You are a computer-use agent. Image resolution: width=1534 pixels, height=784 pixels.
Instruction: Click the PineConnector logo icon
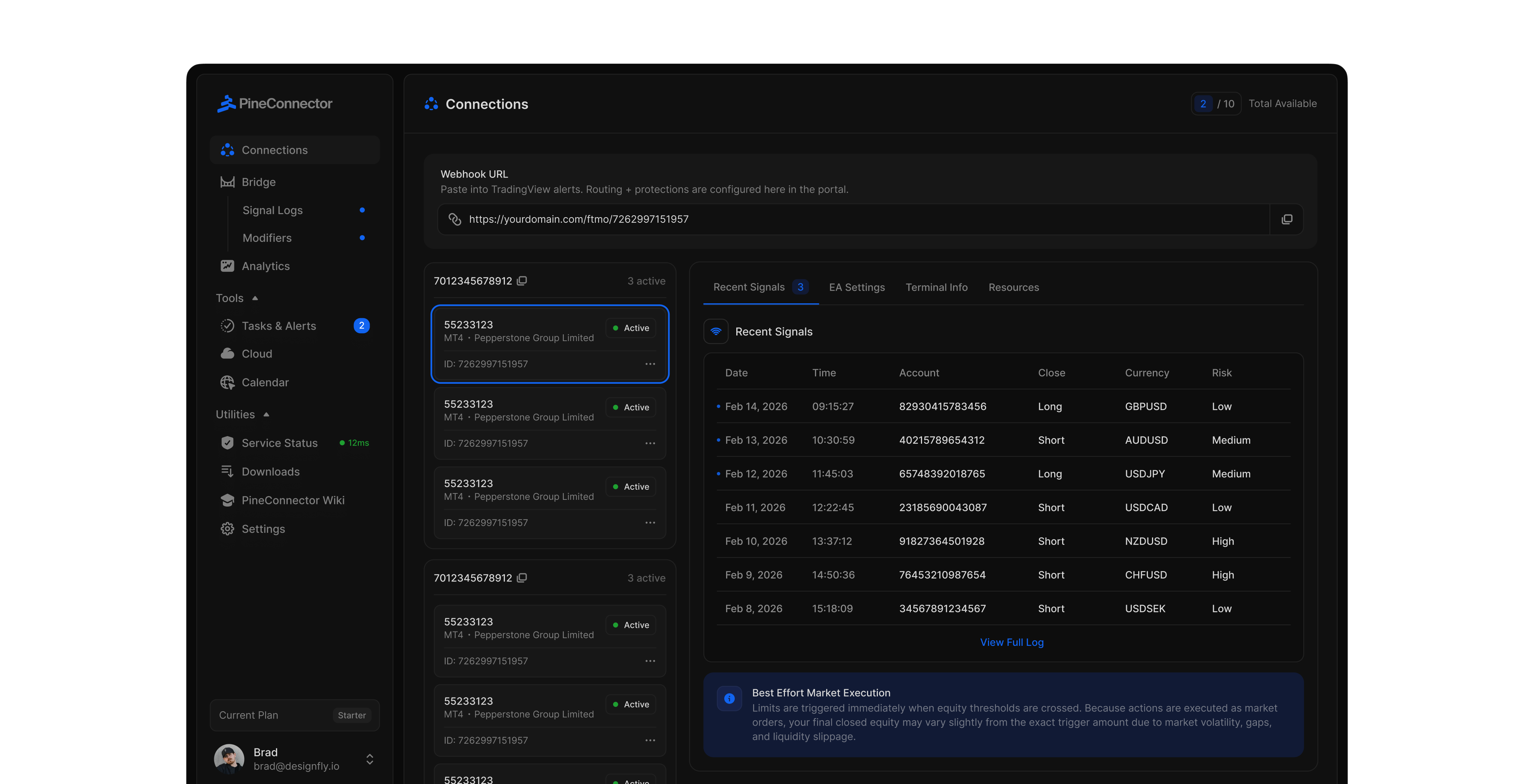click(226, 104)
